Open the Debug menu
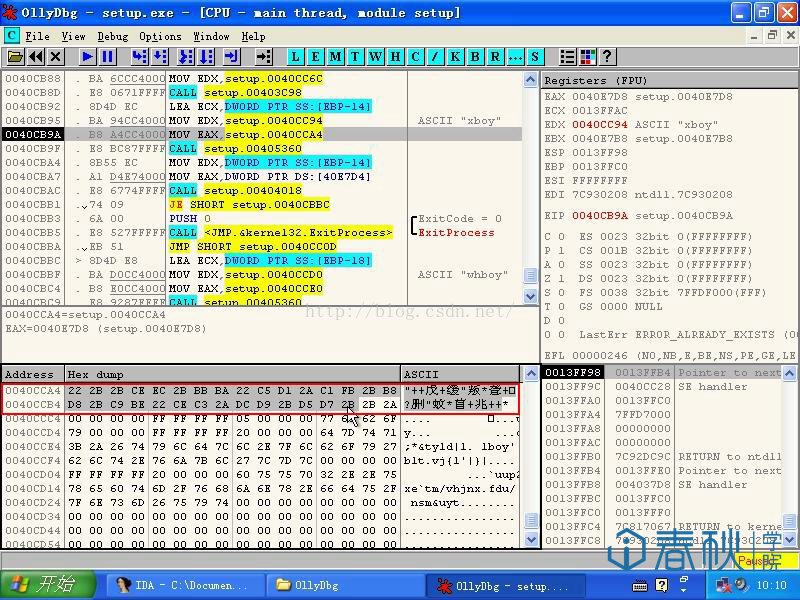The height and width of the screenshot is (600, 800). click(x=113, y=36)
